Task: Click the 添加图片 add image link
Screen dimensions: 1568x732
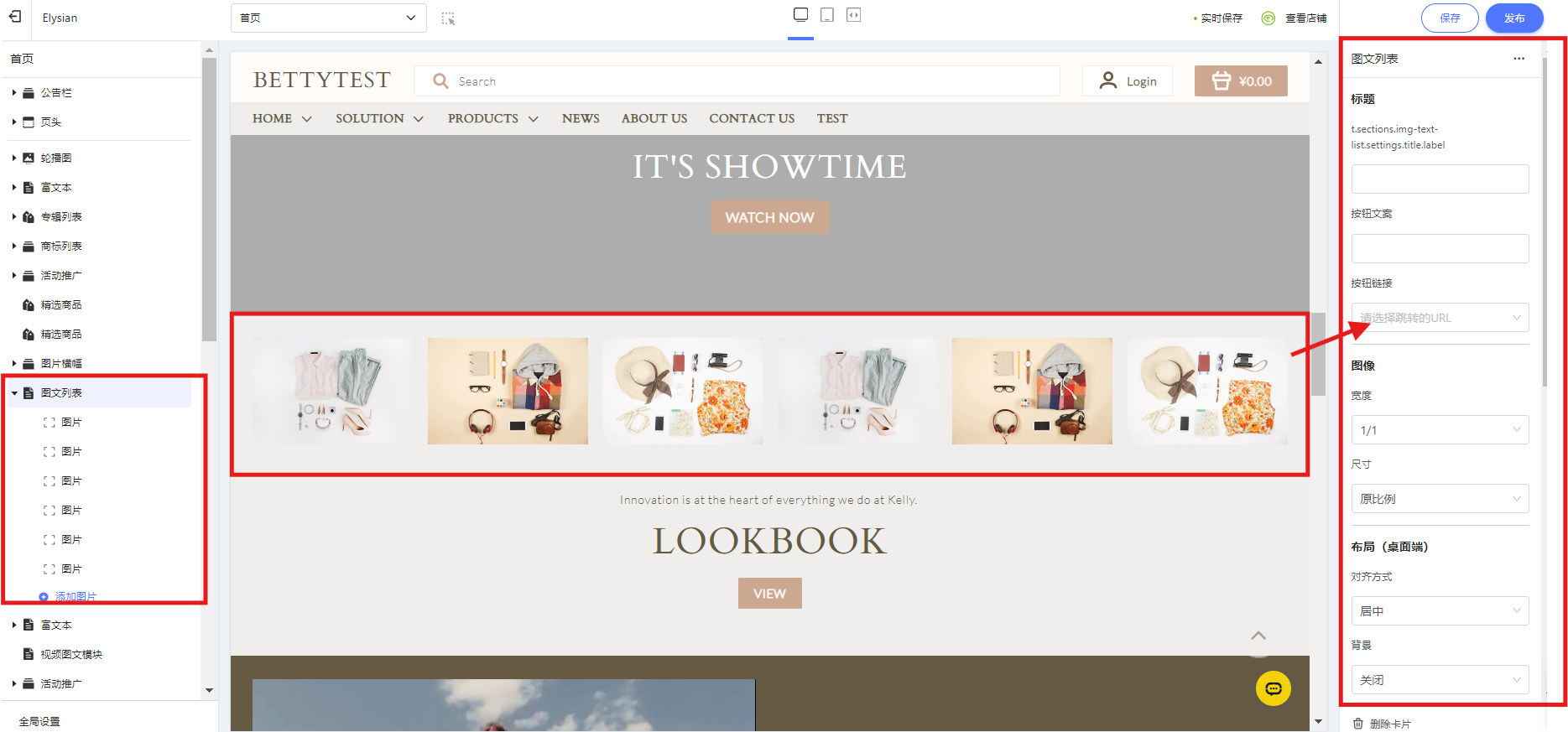Action: (x=76, y=597)
